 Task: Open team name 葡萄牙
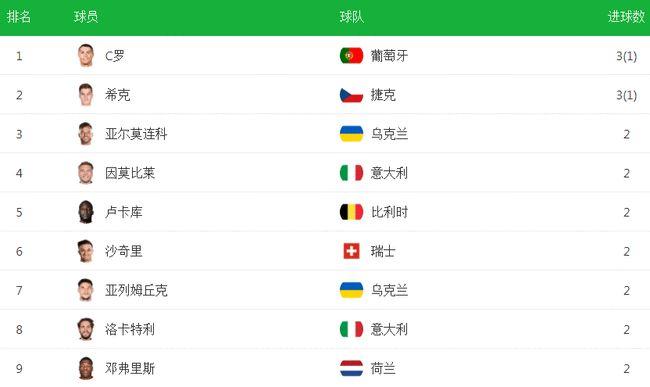pyautogui.click(x=389, y=56)
